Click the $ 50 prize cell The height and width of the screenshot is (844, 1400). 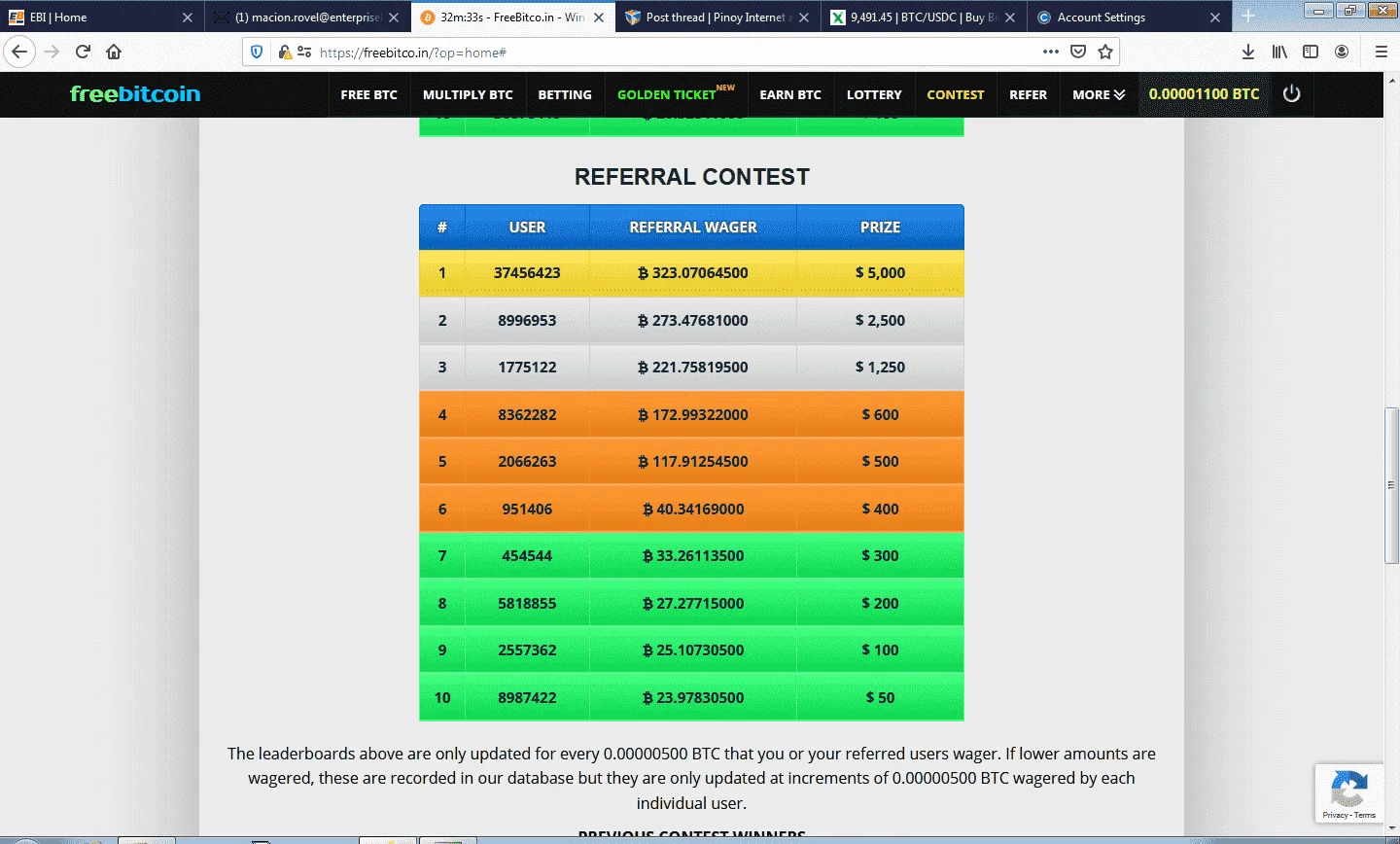point(880,697)
